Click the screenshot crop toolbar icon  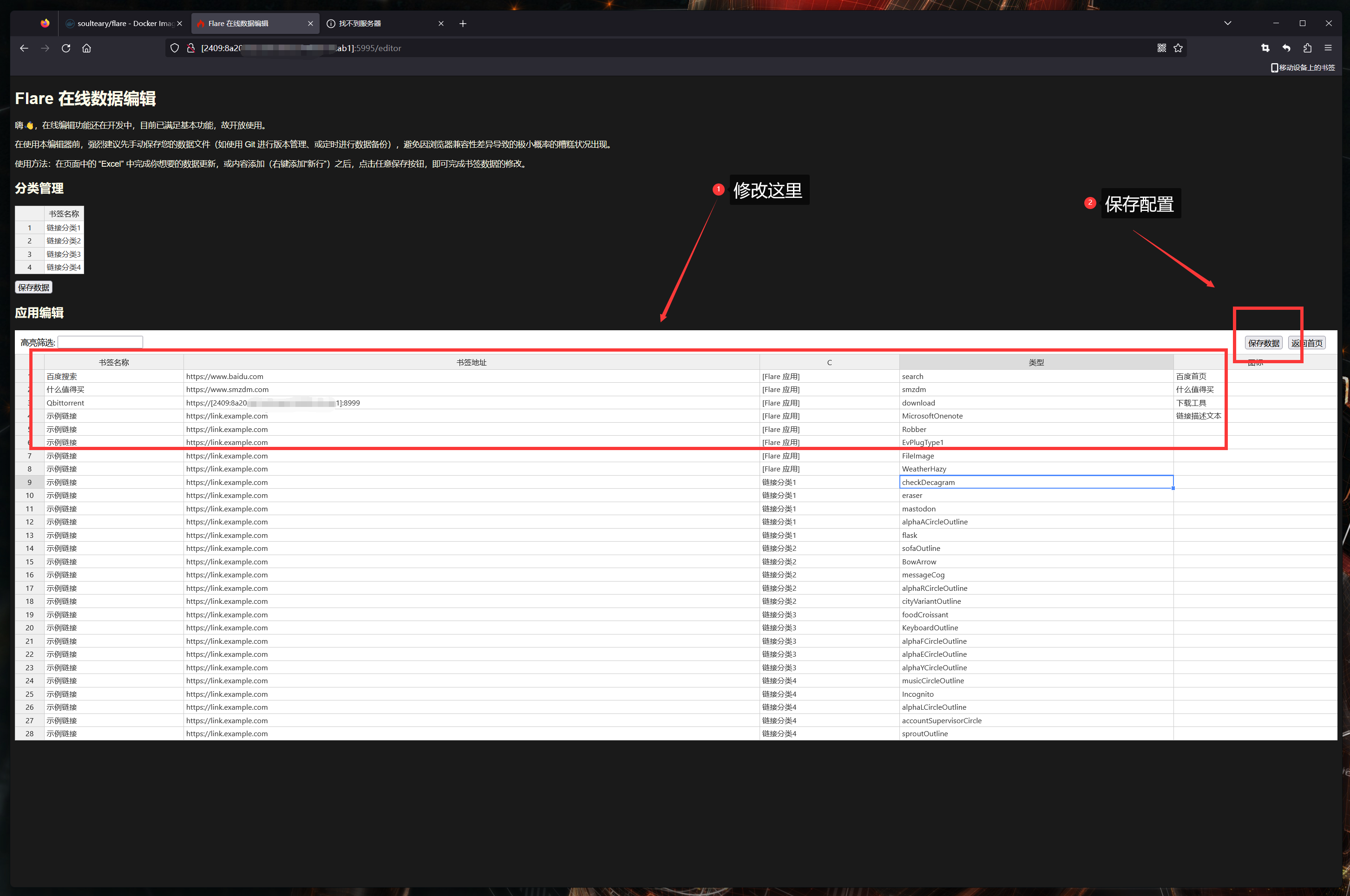[1265, 48]
